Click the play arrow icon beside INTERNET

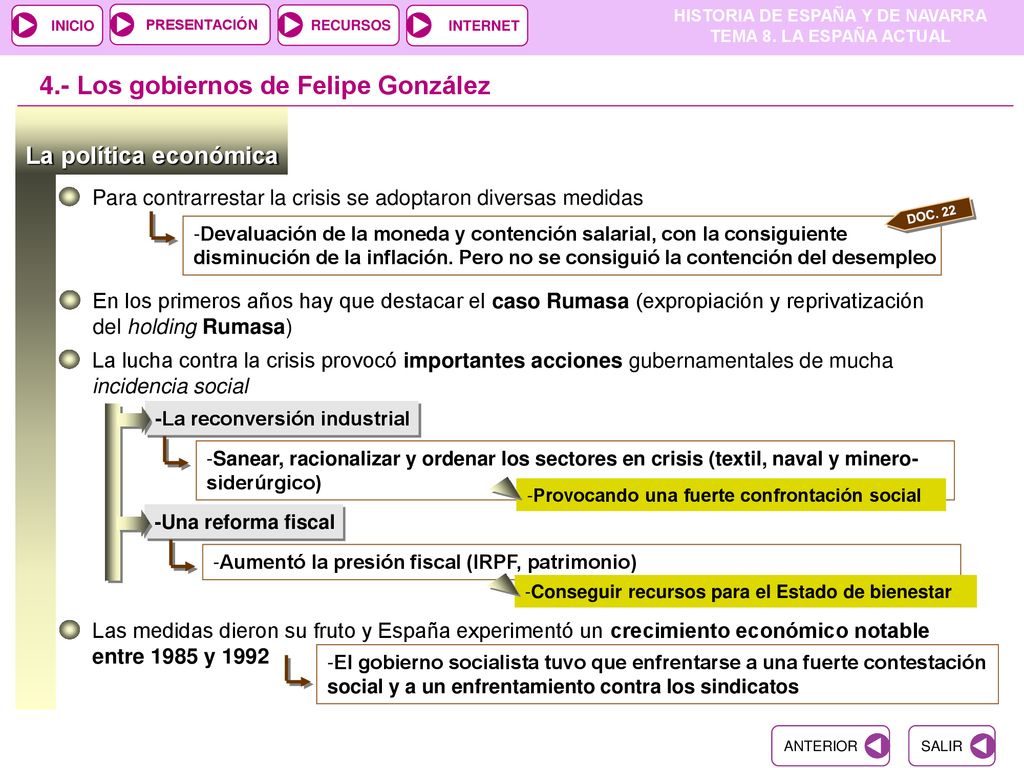click(x=420, y=25)
